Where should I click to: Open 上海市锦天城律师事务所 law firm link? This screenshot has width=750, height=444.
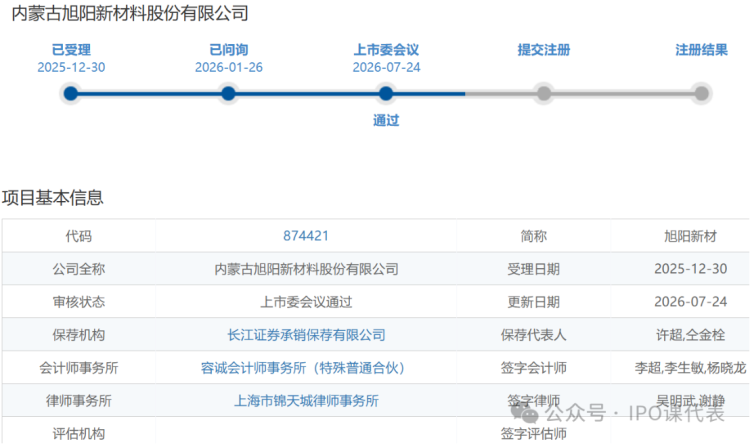click(306, 401)
